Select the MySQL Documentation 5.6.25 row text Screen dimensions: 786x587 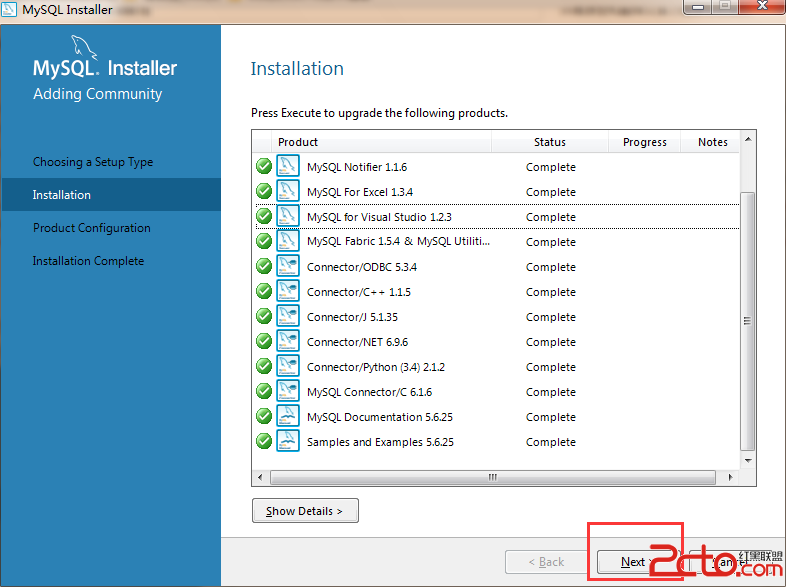point(380,417)
